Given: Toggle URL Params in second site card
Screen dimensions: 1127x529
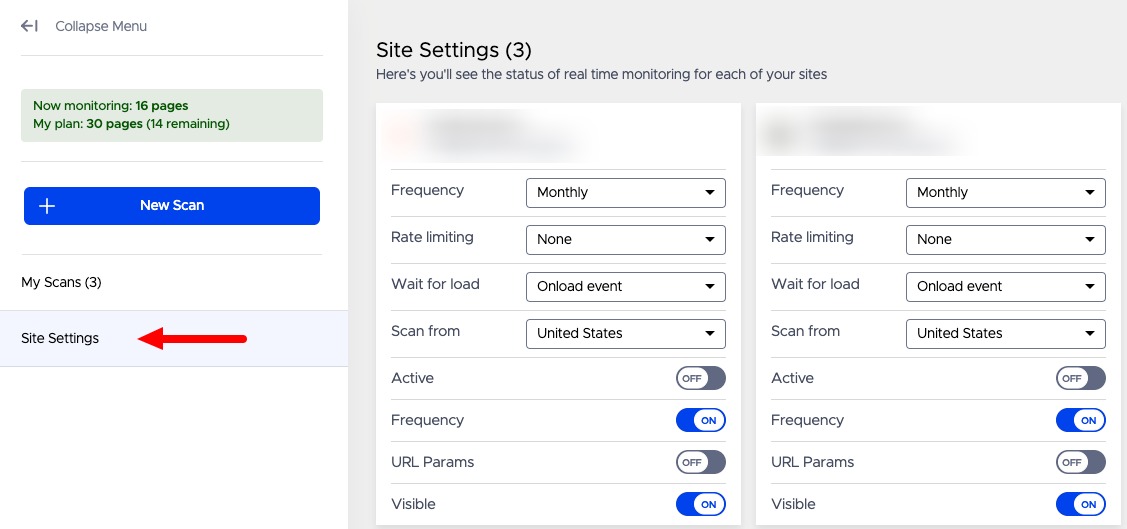Looking at the screenshot, I should click(x=1080, y=462).
